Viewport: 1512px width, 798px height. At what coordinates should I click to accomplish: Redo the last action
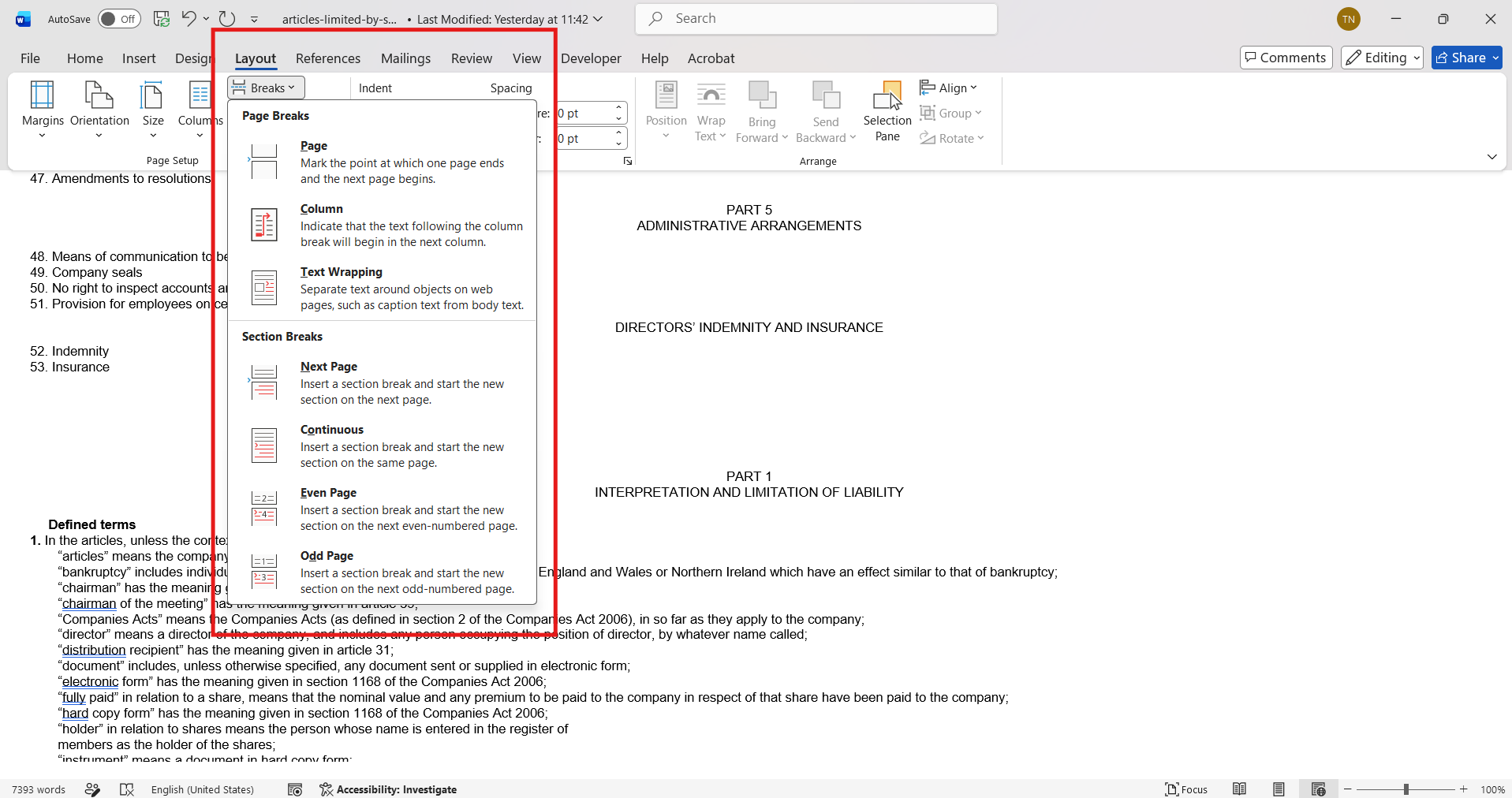click(227, 19)
